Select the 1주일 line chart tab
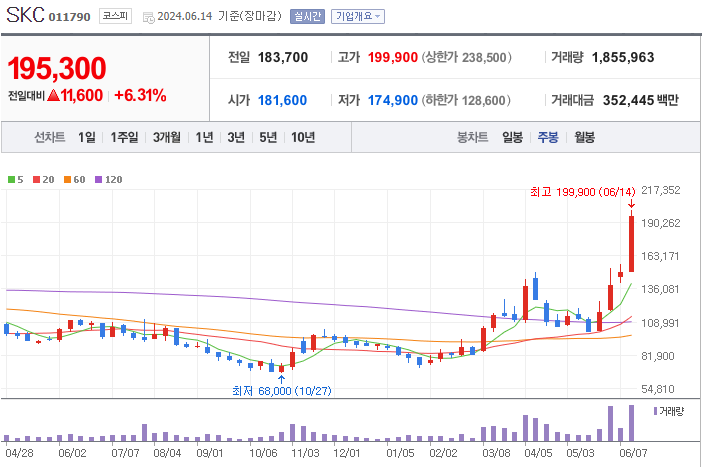702x467 pixels. [124, 137]
